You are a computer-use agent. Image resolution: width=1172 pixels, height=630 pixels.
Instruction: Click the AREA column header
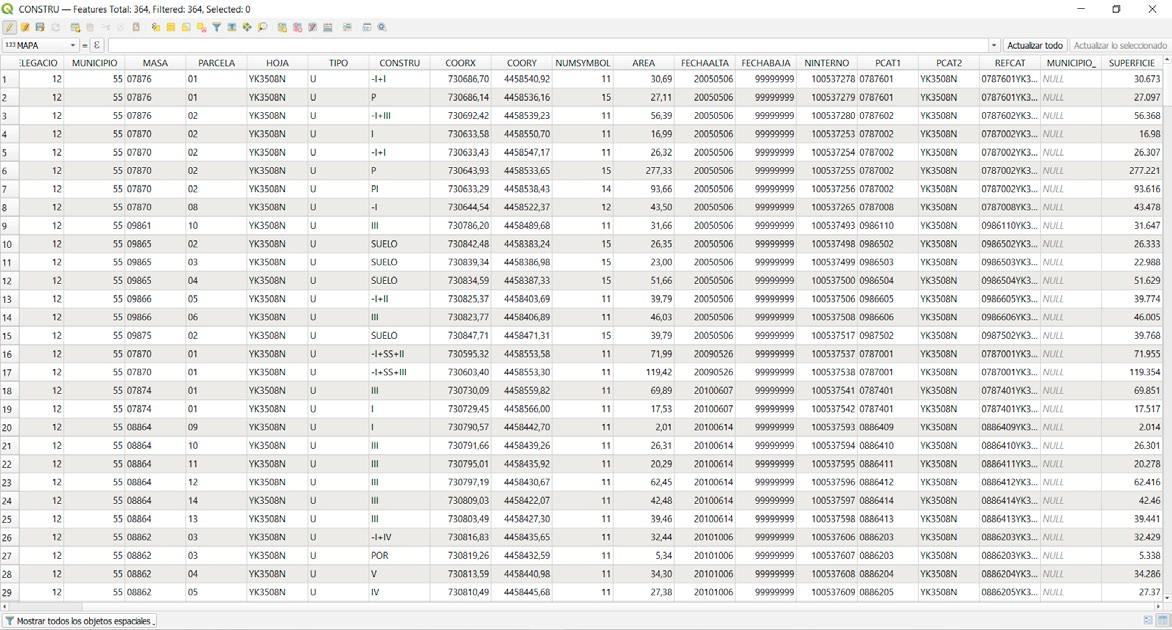(644, 63)
